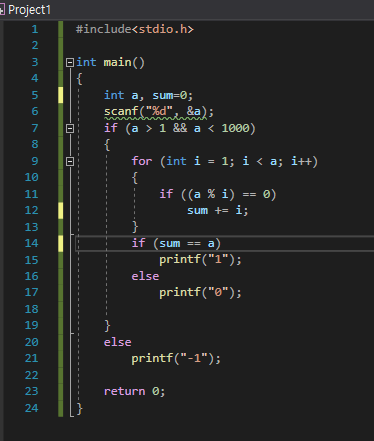This screenshot has width=374, height=441.
Task: Click line number 24 in the gutter
Action: click(x=32, y=408)
